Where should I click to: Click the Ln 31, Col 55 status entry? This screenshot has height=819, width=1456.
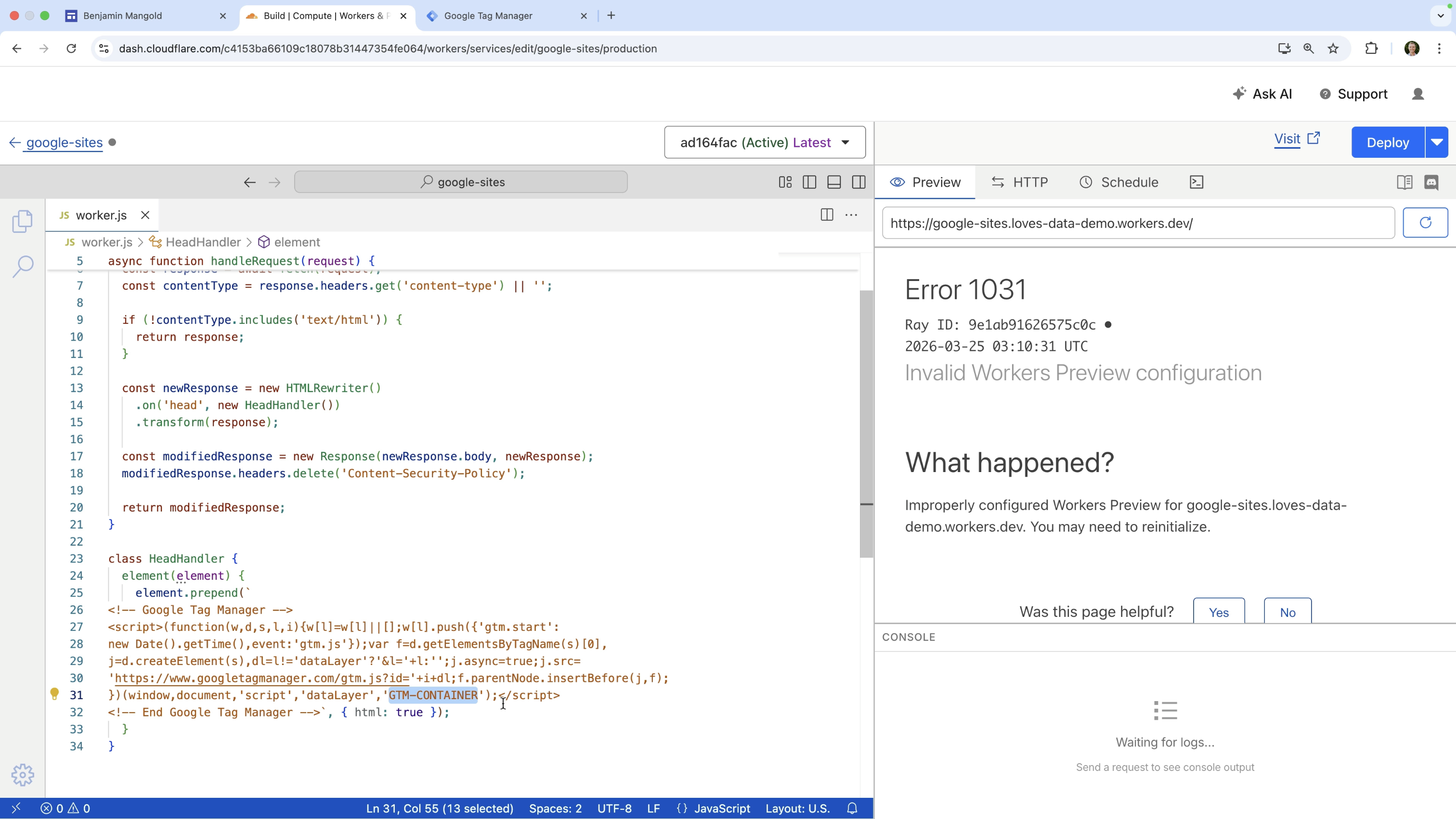(x=440, y=808)
